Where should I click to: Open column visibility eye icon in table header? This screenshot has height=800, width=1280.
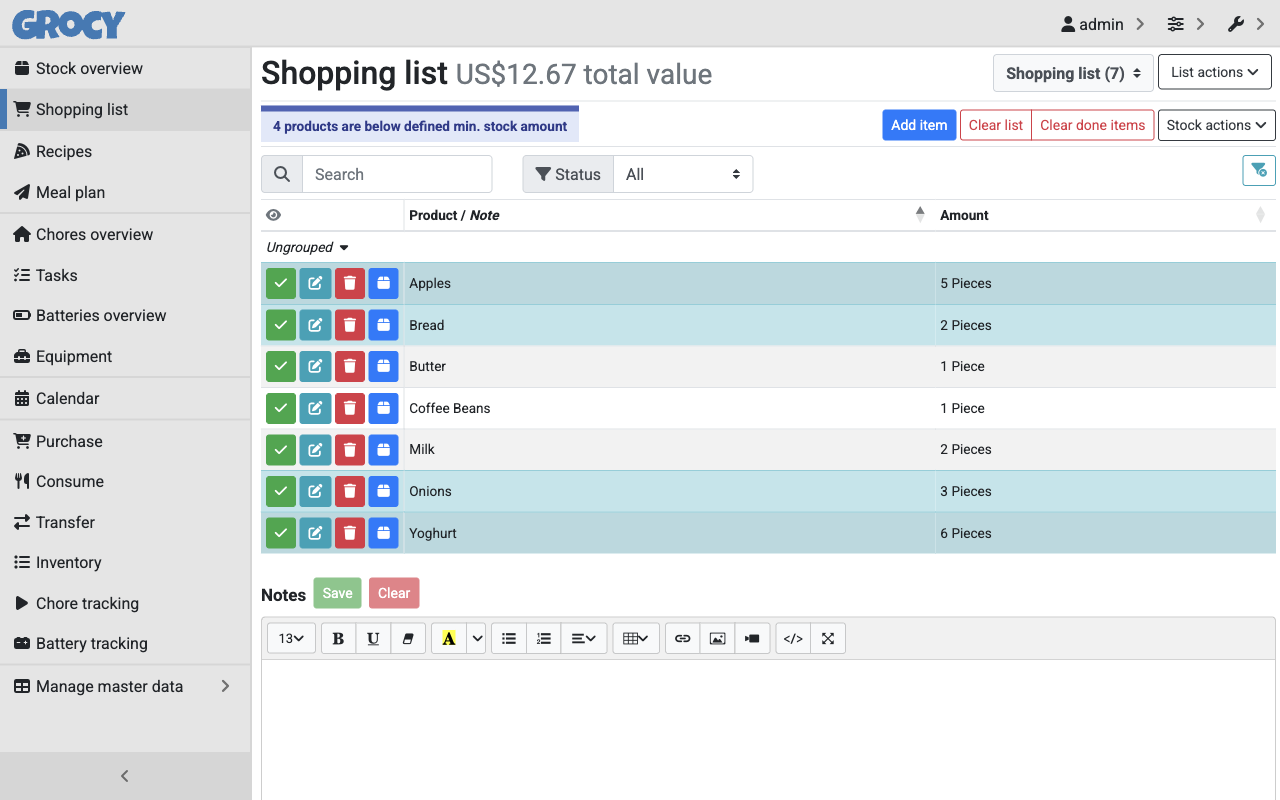pos(273,215)
